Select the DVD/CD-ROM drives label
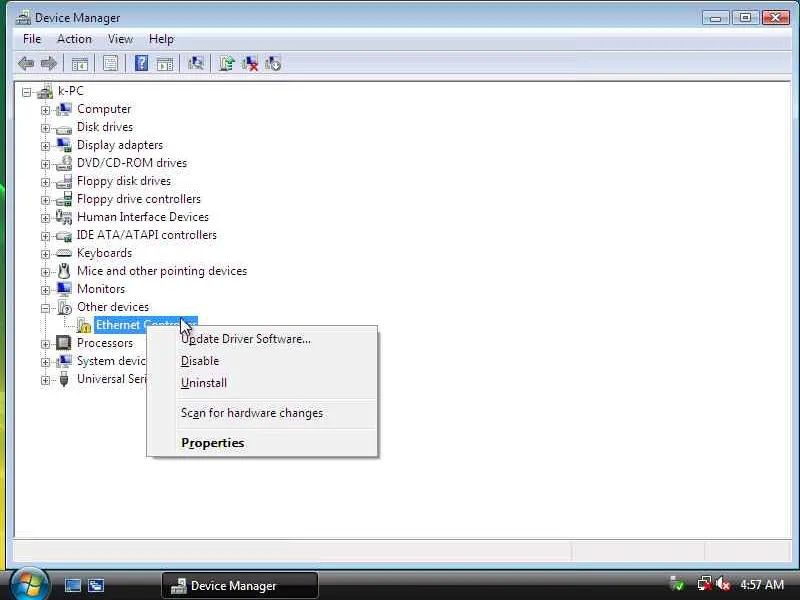Viewport: 800px width, 600px height. pos(132,163)
